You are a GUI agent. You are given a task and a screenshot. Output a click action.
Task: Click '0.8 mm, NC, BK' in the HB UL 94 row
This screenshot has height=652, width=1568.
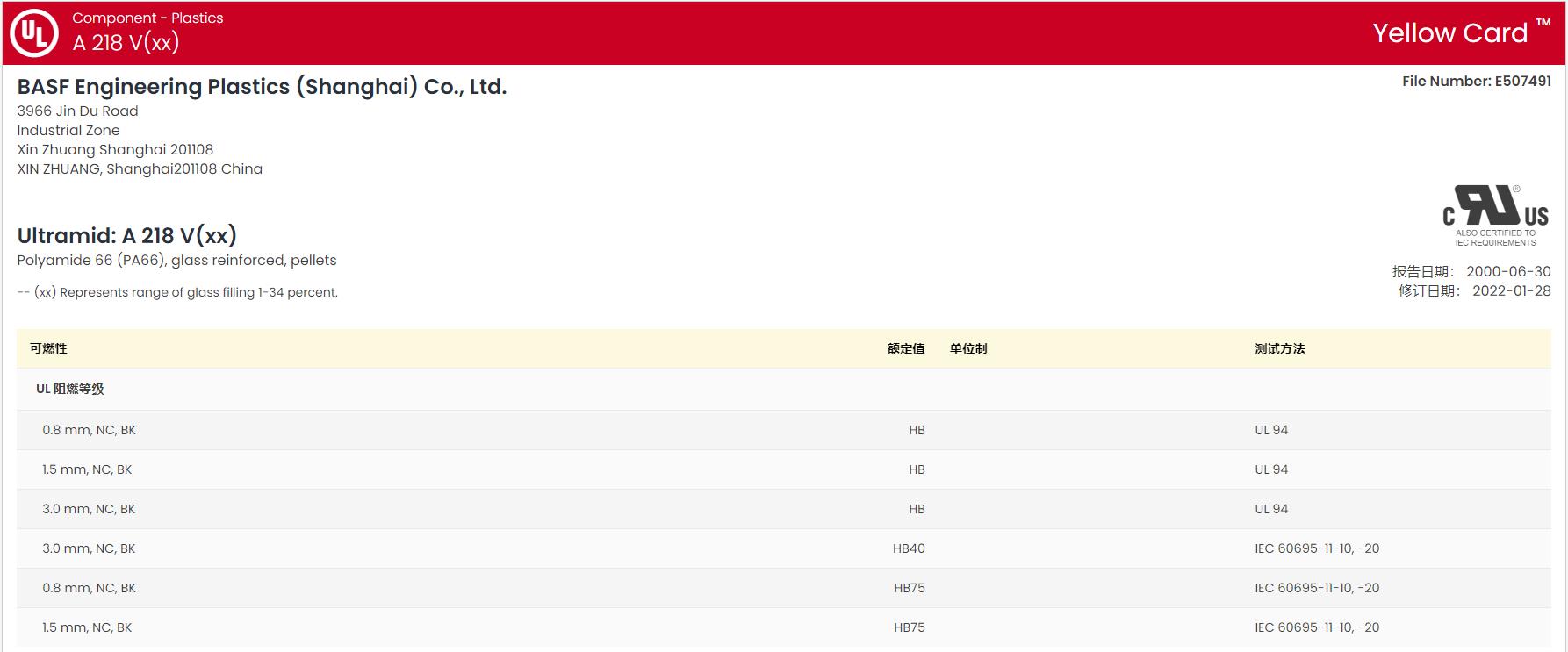pyautogui.click(x=90, y=430)
